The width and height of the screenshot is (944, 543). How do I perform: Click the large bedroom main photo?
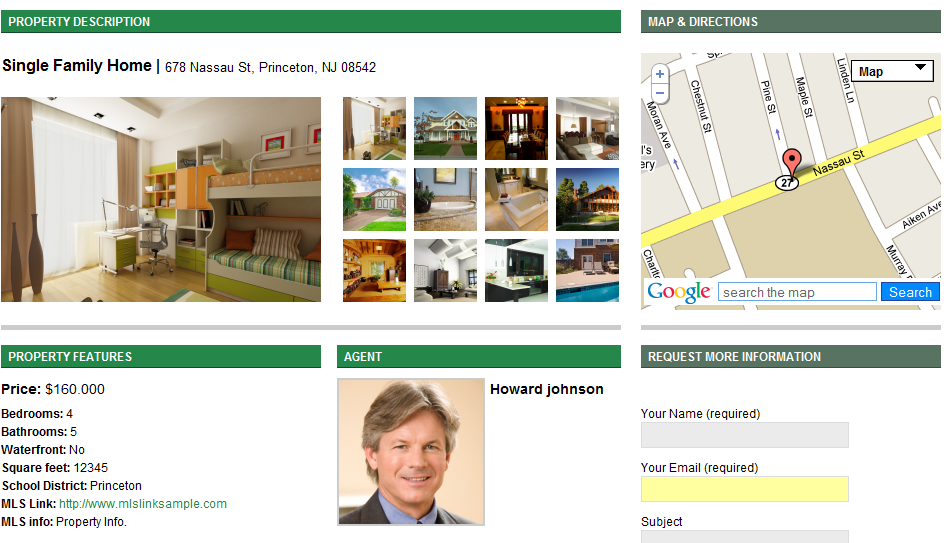pyautogui.click(x=161, y=199)
